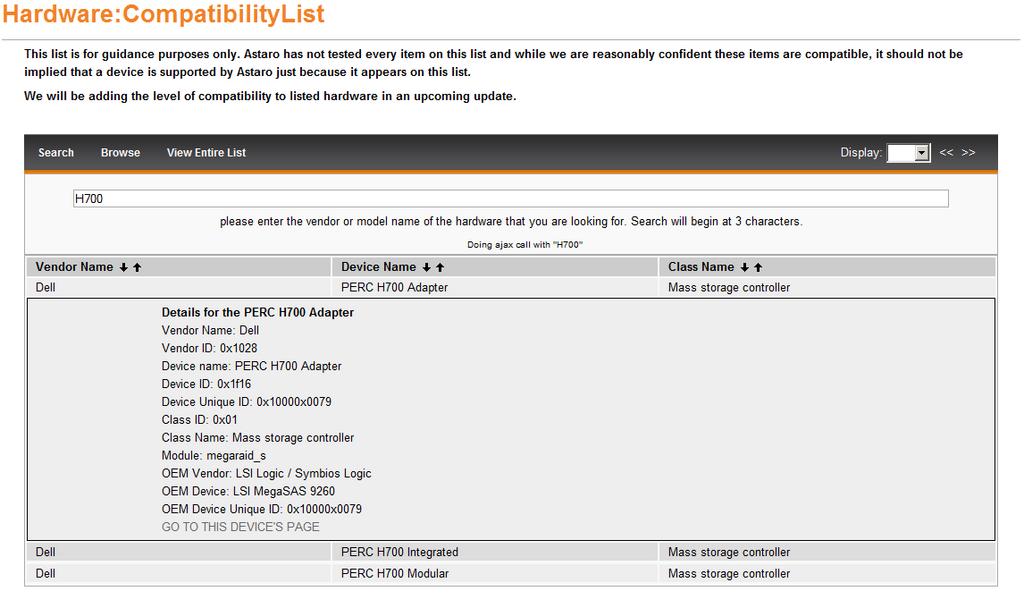Expand the PERC H700 Modular row
The width and height of the screenshot is (1024, 608).
click(x=394, y=574)
